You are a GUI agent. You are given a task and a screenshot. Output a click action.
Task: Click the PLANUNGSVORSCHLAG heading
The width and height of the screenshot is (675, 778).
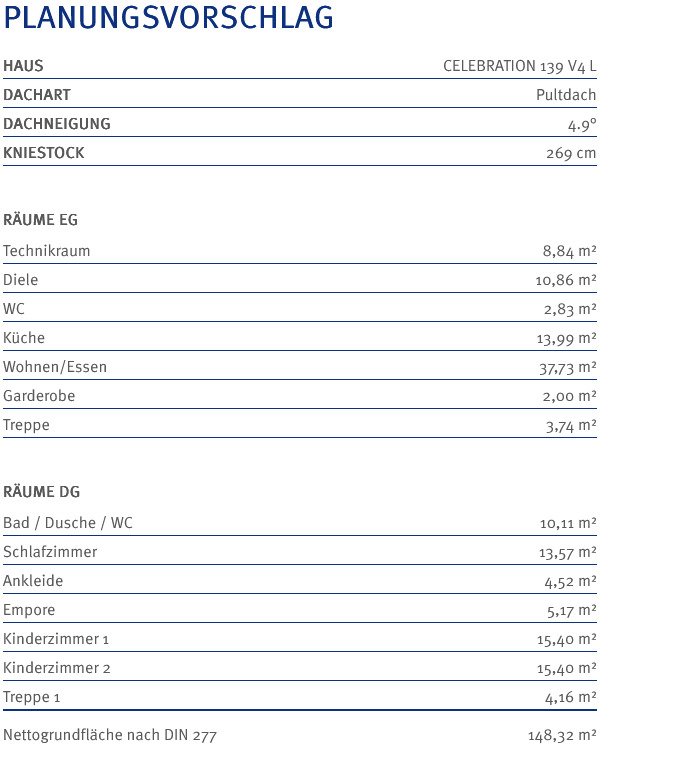[x=168, y=18]
